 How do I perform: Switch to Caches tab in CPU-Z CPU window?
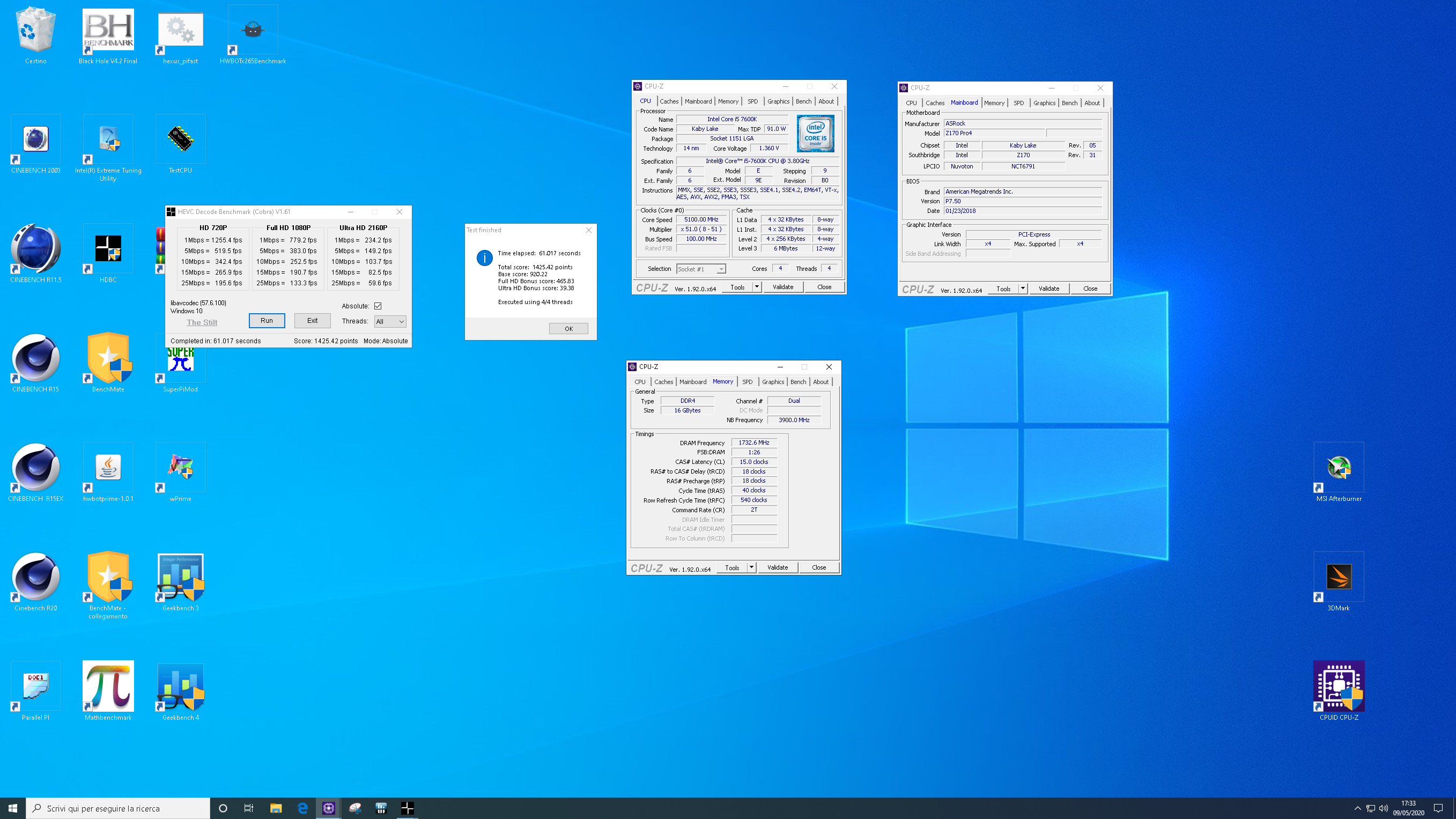[x=669, y=101]
